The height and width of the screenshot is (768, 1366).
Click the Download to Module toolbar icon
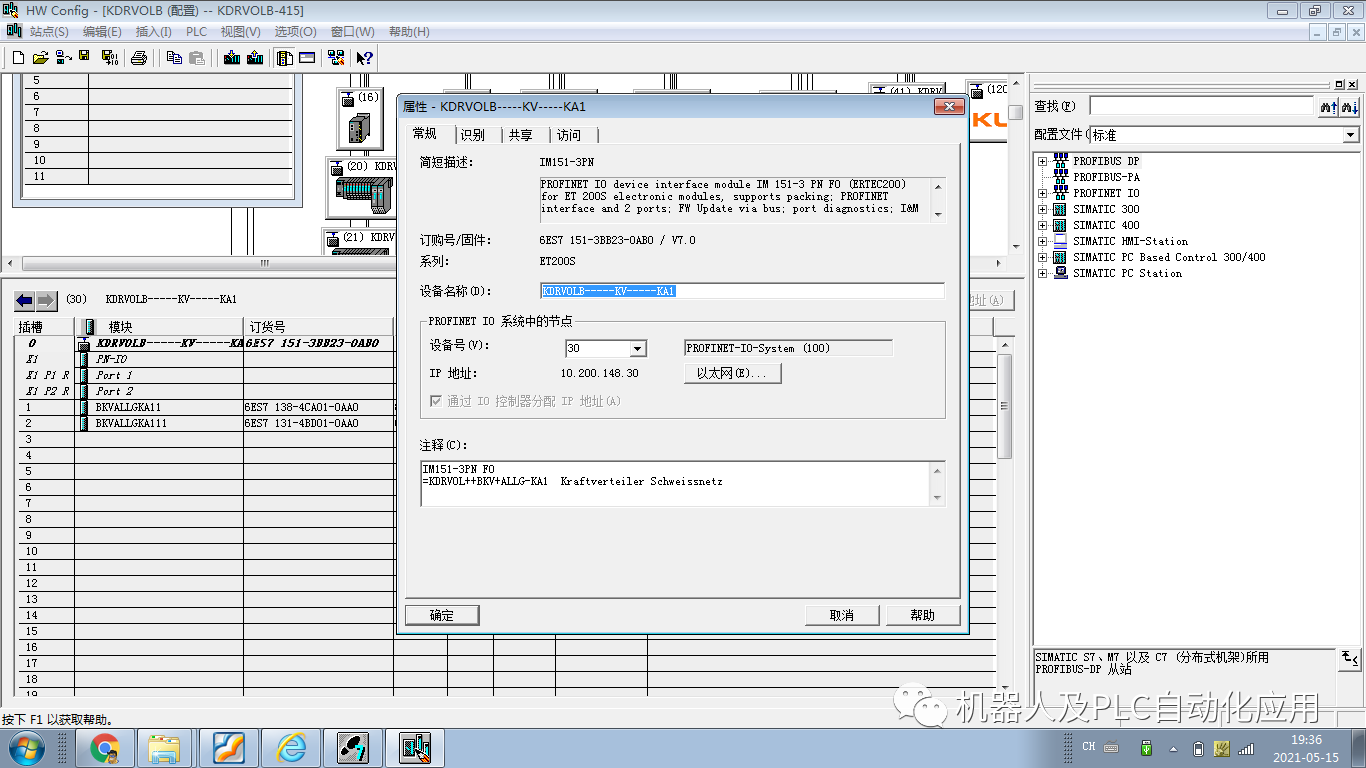(x=231, y=57)
